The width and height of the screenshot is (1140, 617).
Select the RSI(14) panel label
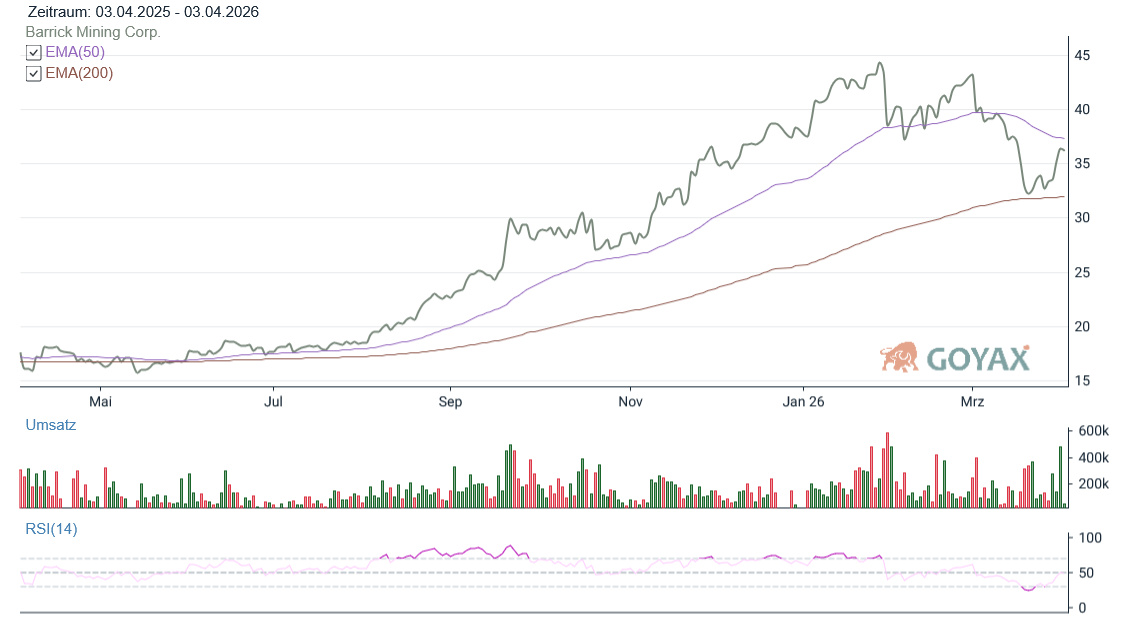pos(51,529)
